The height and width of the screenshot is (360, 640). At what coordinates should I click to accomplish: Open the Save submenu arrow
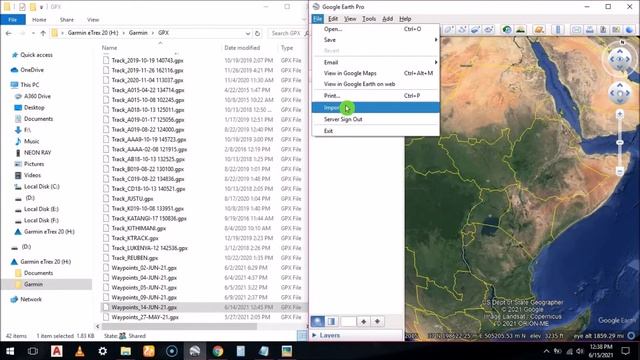point(436,40)
